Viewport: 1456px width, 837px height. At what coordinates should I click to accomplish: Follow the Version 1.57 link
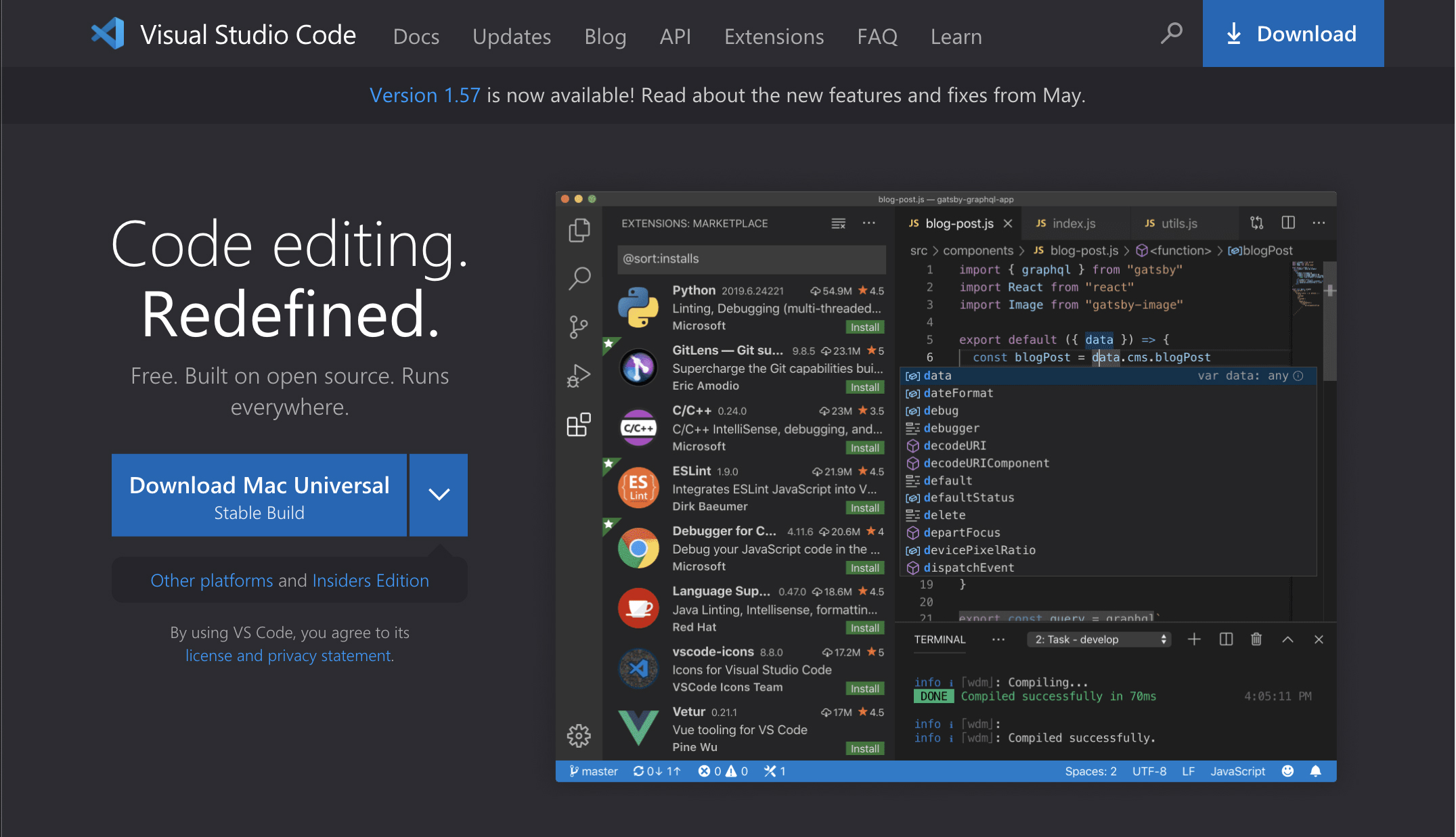(424, 95)
